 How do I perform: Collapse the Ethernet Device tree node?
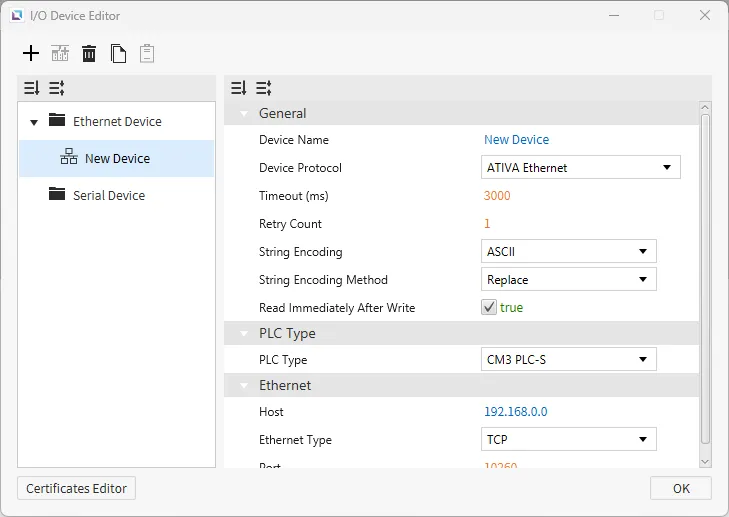(34, 123)
